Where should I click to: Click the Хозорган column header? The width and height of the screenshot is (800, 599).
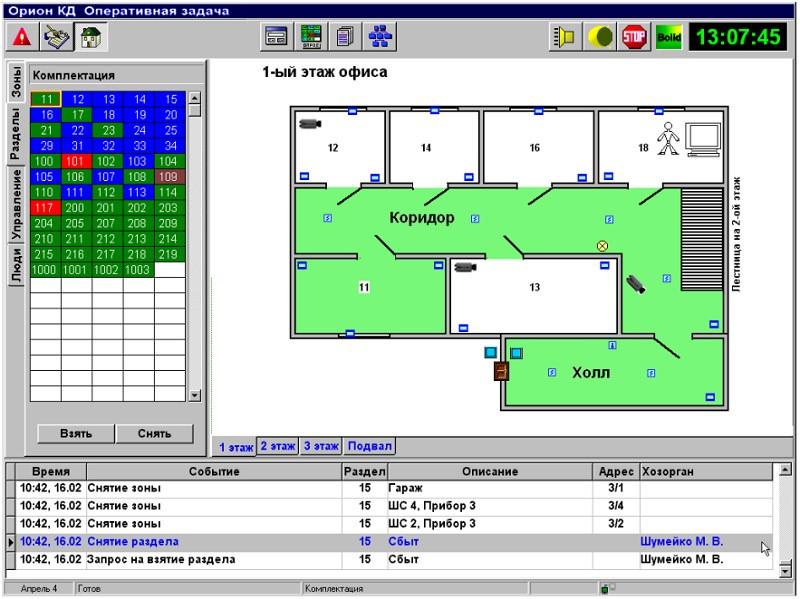pos(706,471)
